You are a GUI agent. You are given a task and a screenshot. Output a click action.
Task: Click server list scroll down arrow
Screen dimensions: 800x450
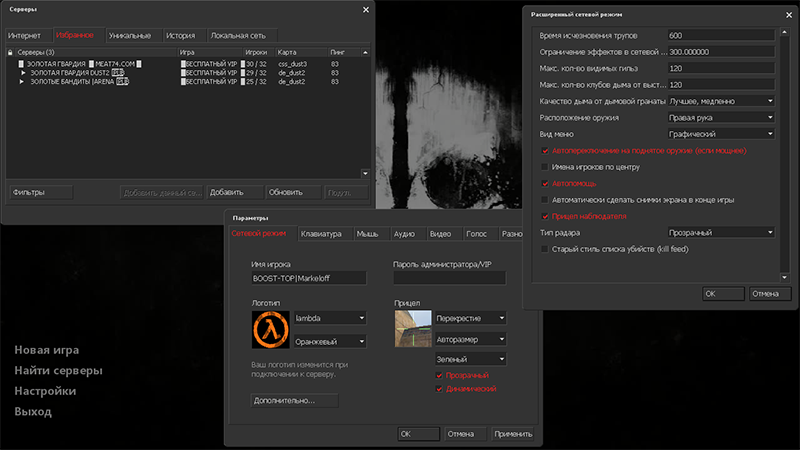tap(365, 173)
